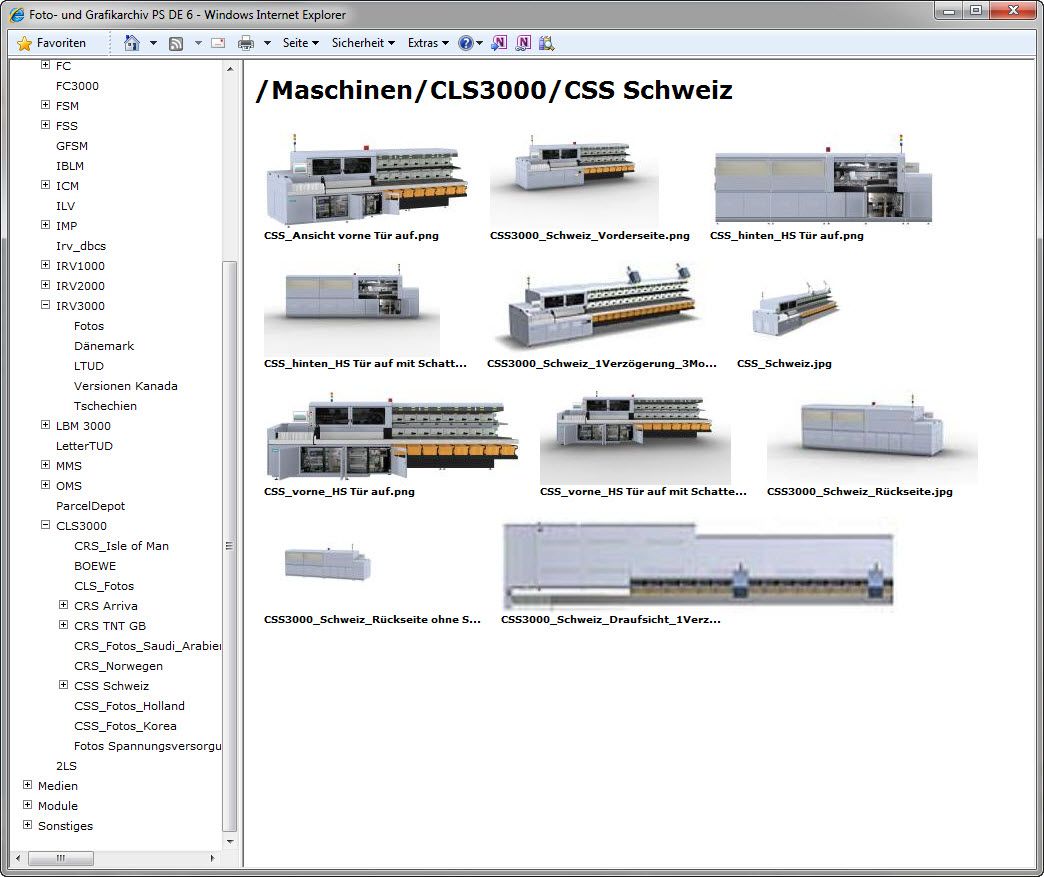Open CSS_Schweiz.jpg thumbnail image
The height and width of the screenshot is (877, 1044).
click(795, 311)
